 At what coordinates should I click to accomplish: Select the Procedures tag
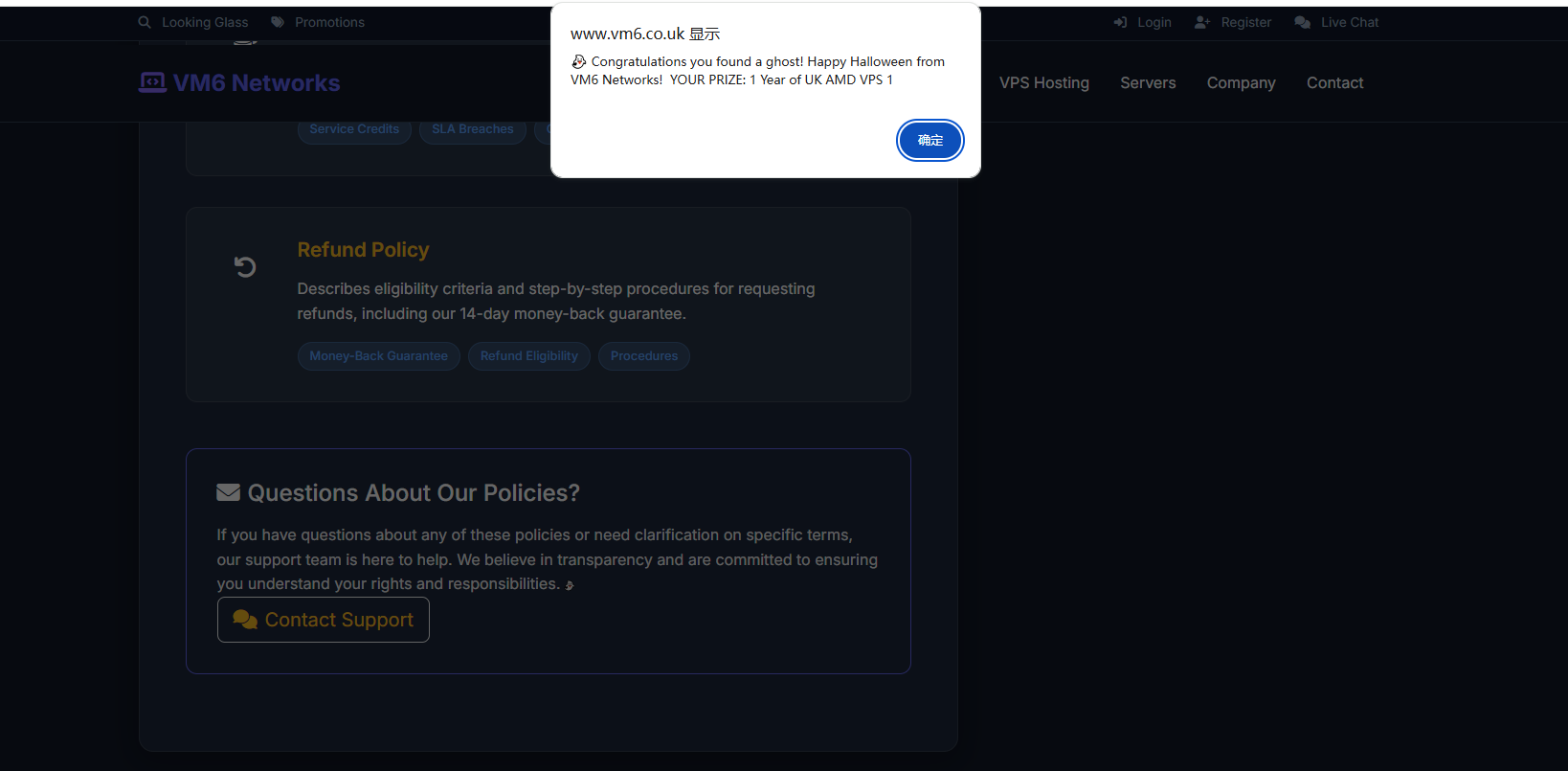coord(643,356)
